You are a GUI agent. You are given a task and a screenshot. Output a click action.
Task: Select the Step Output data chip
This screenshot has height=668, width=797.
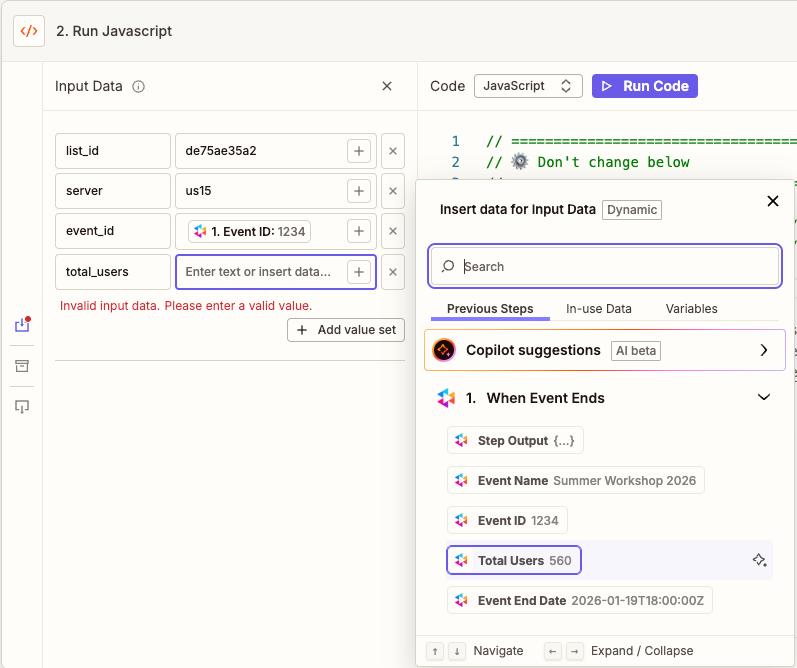[515, 440]
